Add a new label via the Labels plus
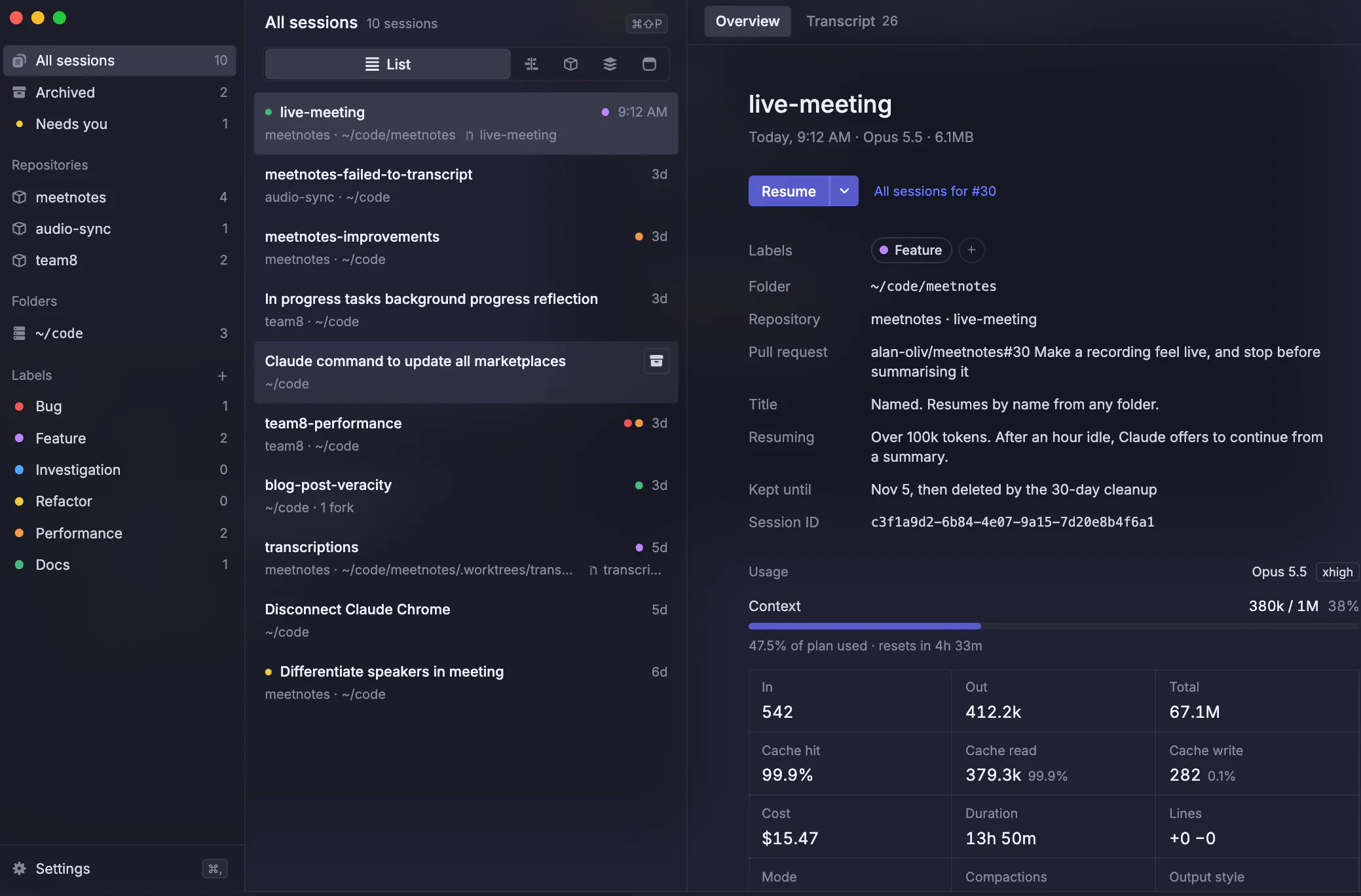Image resolution: width=1361 pixels, height=896 pixels. [x=222, y=375]
